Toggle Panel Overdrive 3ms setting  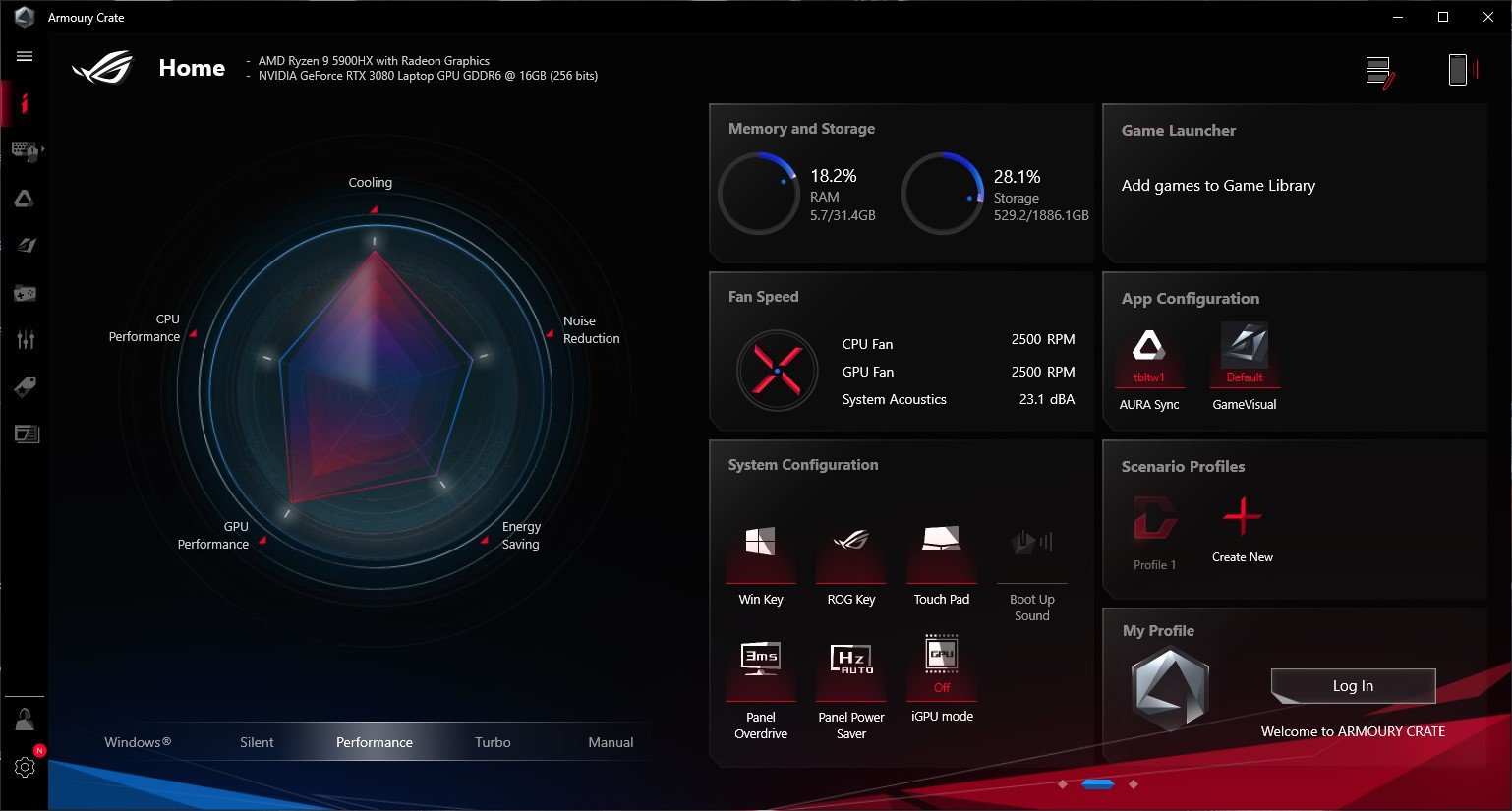coord(761,690)
